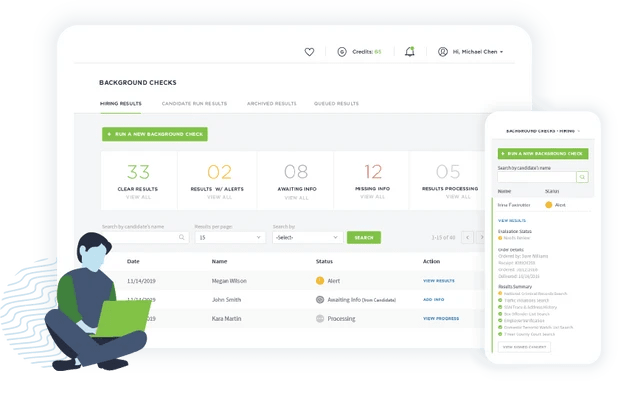Open View Results link for Megan Wilson

439,281
